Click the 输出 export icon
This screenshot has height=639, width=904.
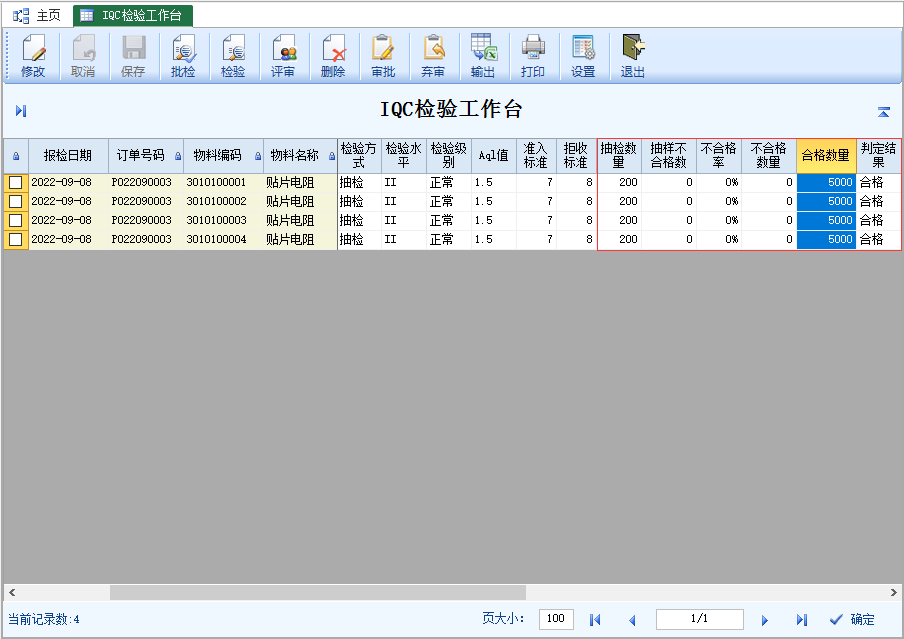(x=483, y=56)
